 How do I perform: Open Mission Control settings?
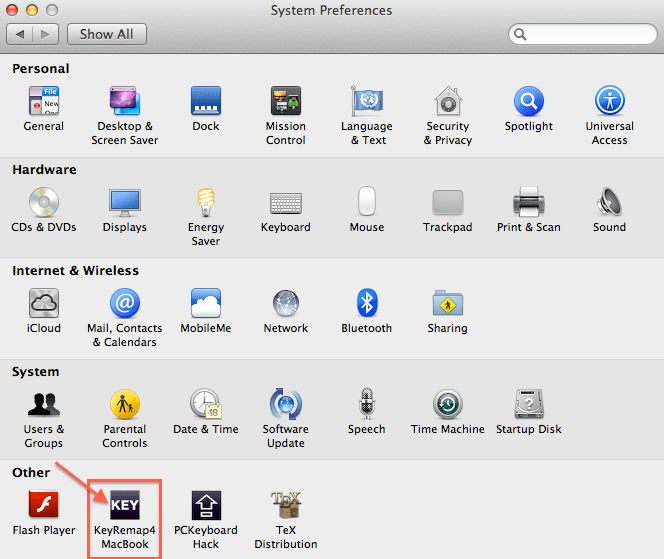(x=285, y=102)
